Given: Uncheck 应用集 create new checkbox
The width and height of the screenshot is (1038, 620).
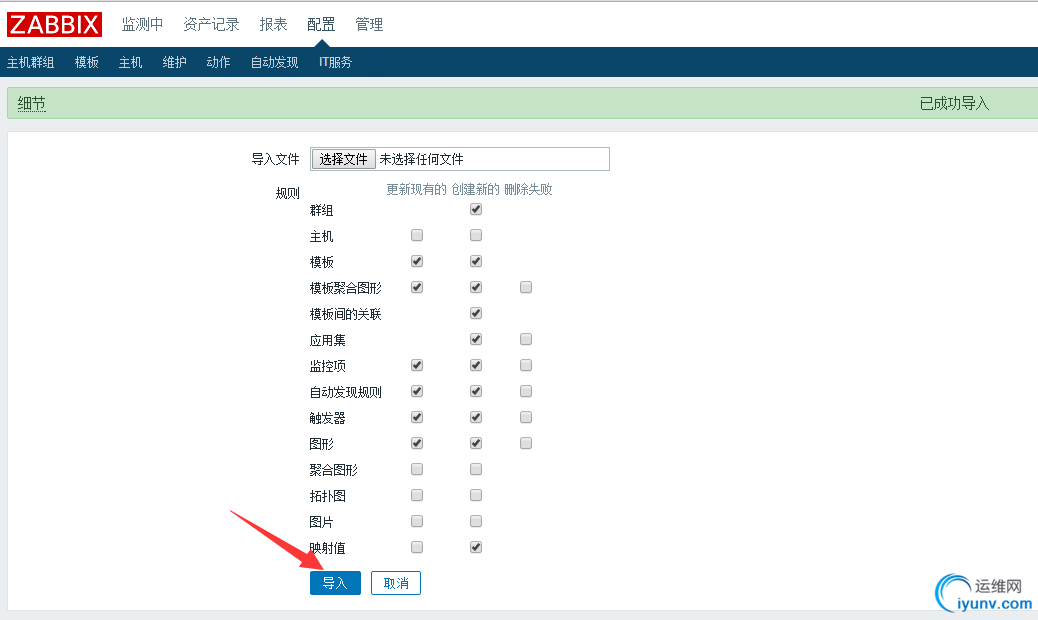Looking at the screenshot, I should (x=476, y=339).
